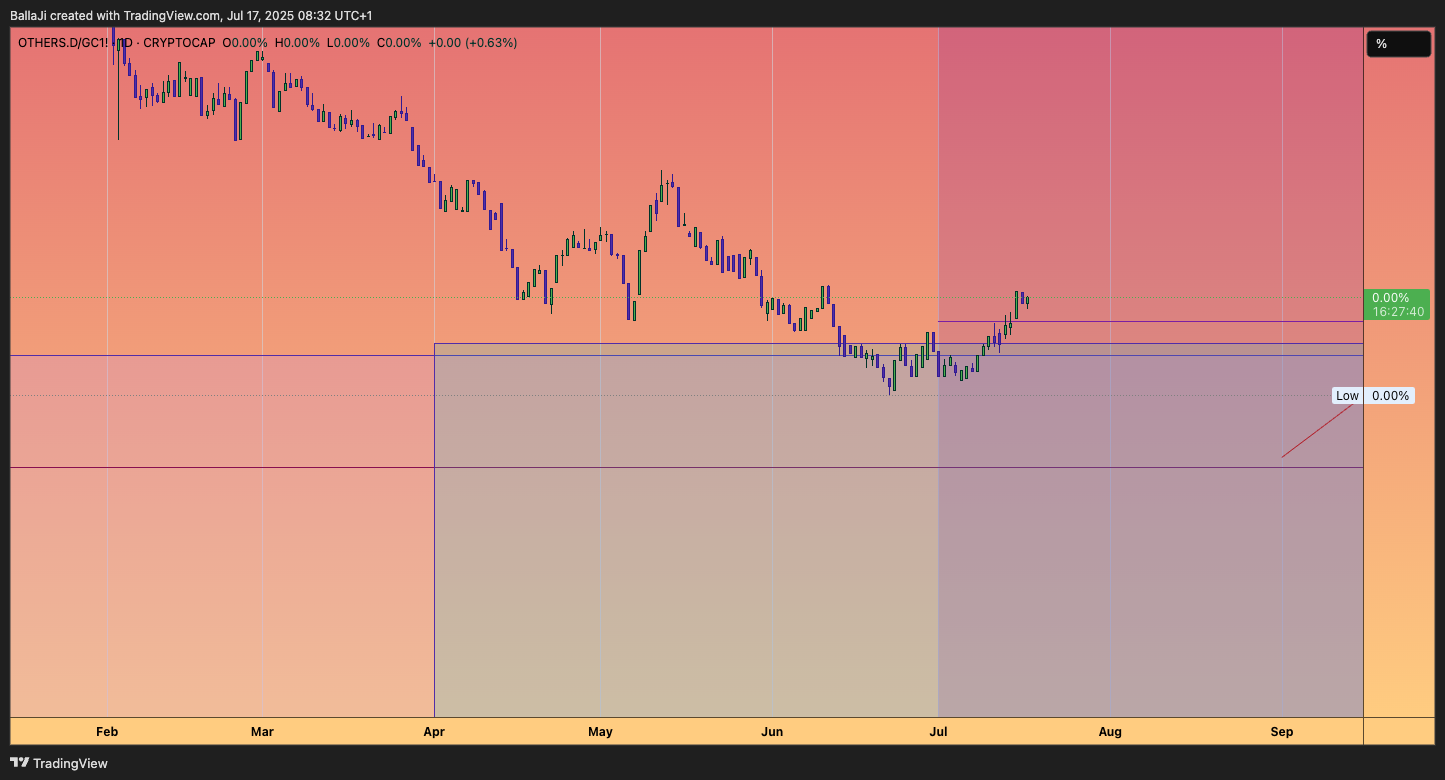Click the Low value L0.00% in legend
The width and height of the screenshot is (1445, 780).
tap(348, 43)
